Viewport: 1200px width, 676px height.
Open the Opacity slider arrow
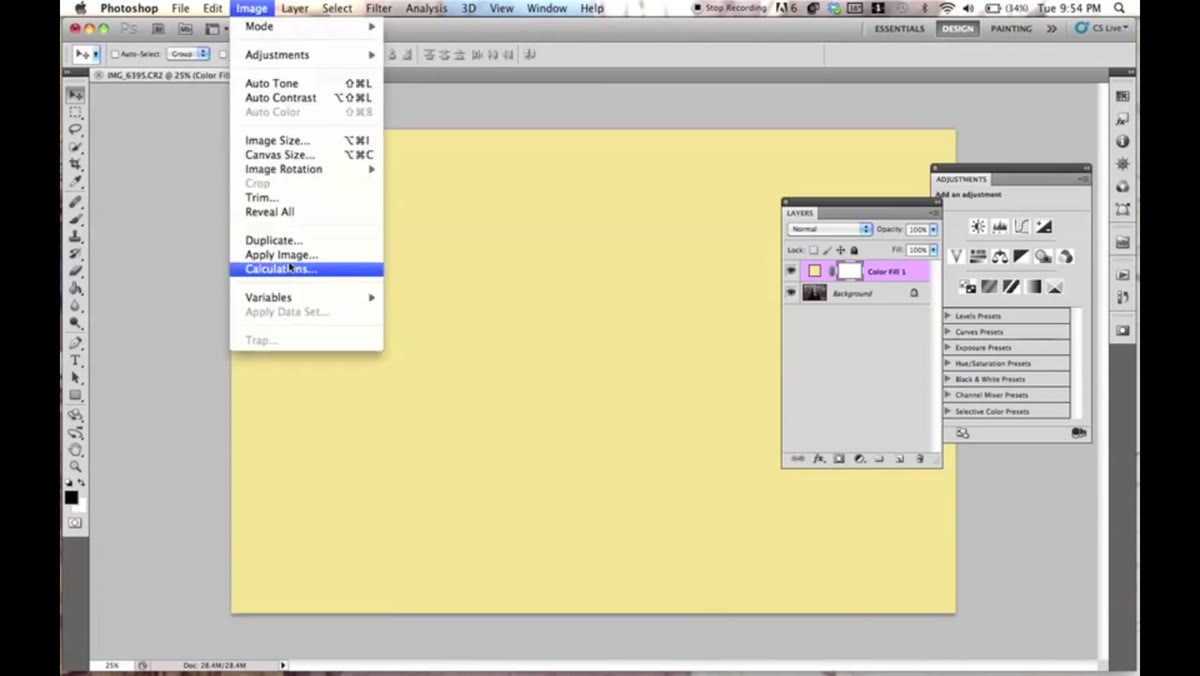[934, 229]
